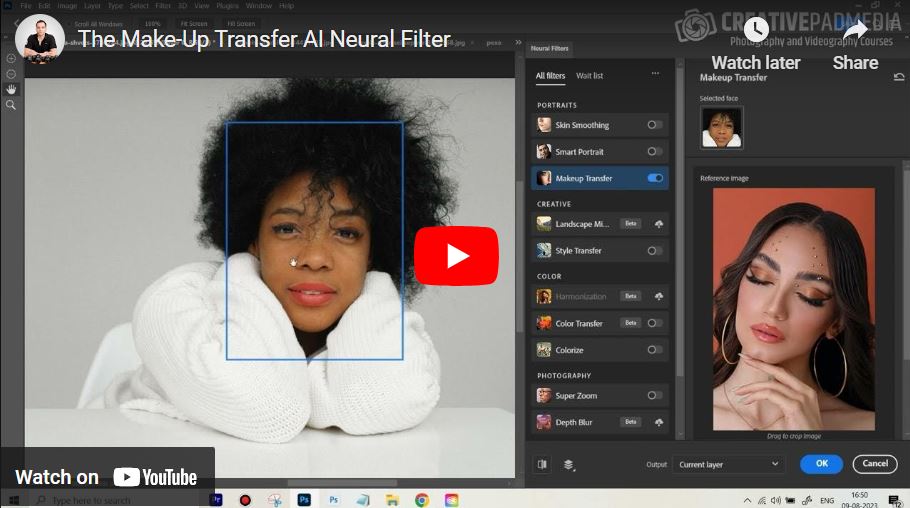
Task: Click Watch on YouTube
Action: point(106,477)
